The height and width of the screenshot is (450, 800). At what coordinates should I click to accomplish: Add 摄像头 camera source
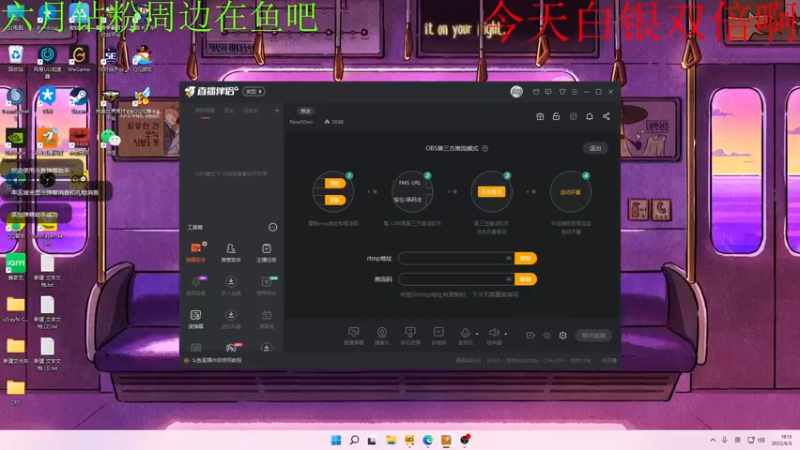click(382, 336)
